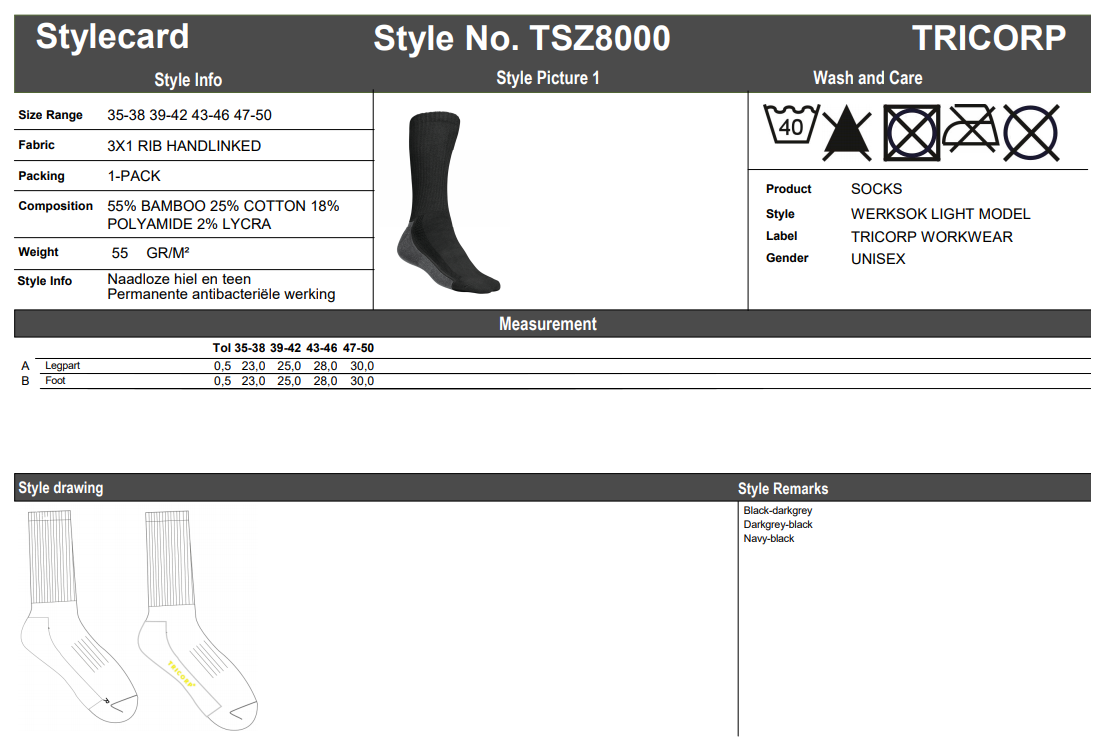Image resolution: width=1105 pixels, height=743 pixels.
Task: Select the Black-darkgrey color remark
Action: [778, 511]
